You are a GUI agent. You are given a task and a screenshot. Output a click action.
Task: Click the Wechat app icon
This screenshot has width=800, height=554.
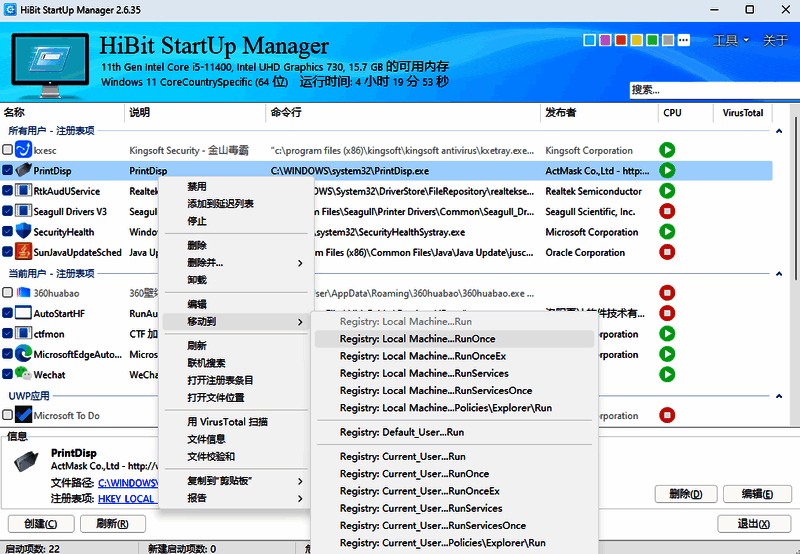click(23, 374)
